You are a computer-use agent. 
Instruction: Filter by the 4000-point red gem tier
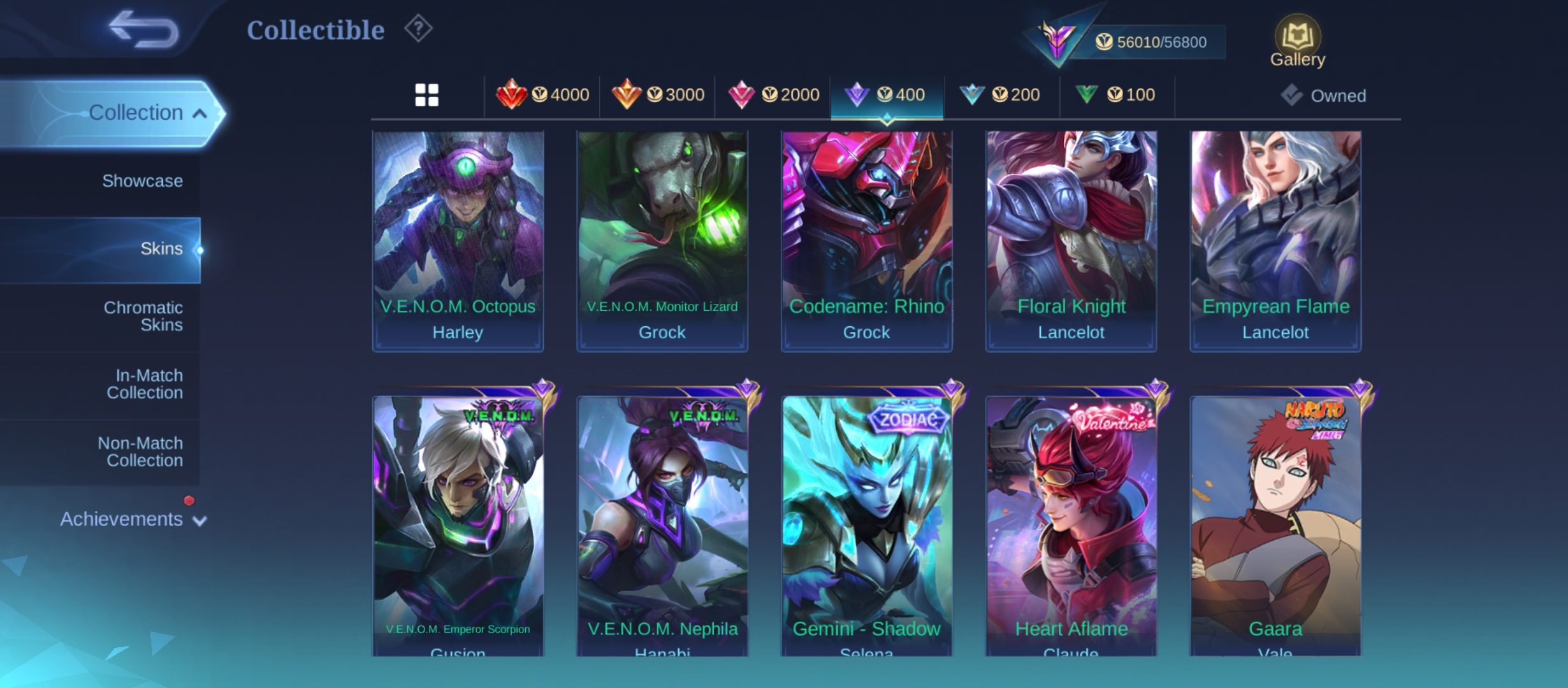pyautogui.click(x=542, y=95)
